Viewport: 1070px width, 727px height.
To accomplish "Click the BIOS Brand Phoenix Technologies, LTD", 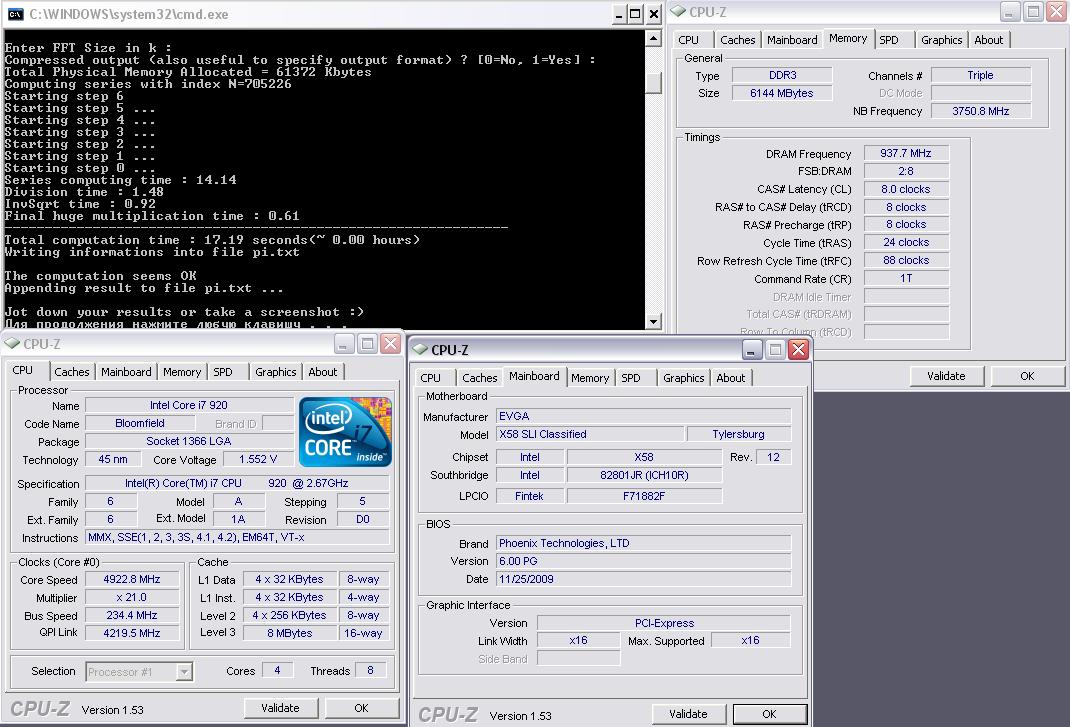I will pyautogui.click(x=643, y=543).
